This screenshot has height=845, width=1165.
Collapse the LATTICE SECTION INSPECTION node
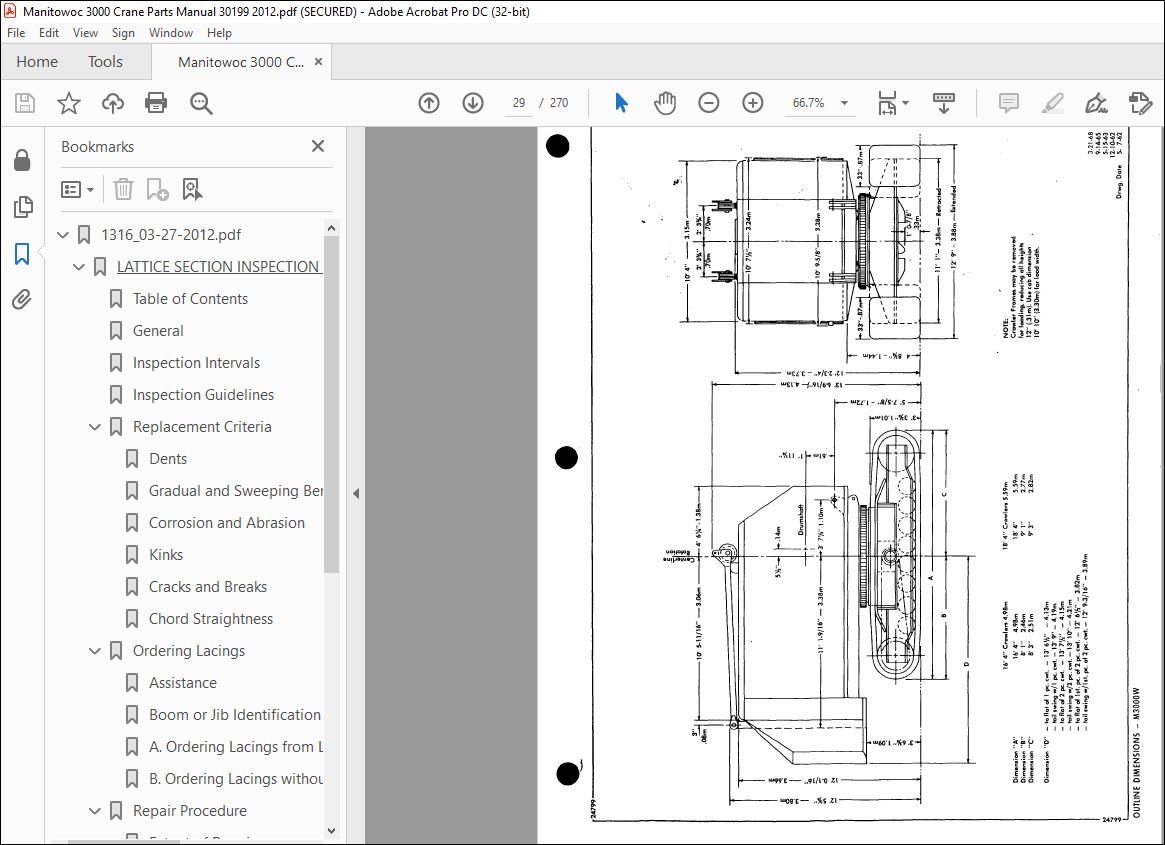pyautogui.click(x=79, y=267)
